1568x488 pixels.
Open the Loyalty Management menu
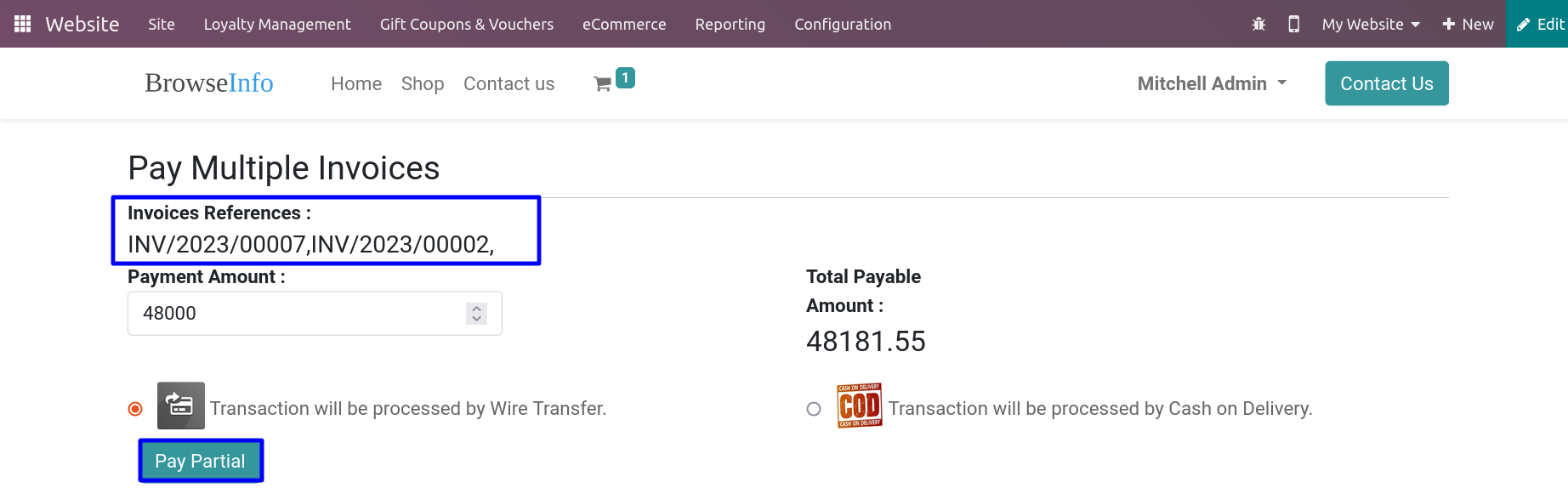point(277,24)
